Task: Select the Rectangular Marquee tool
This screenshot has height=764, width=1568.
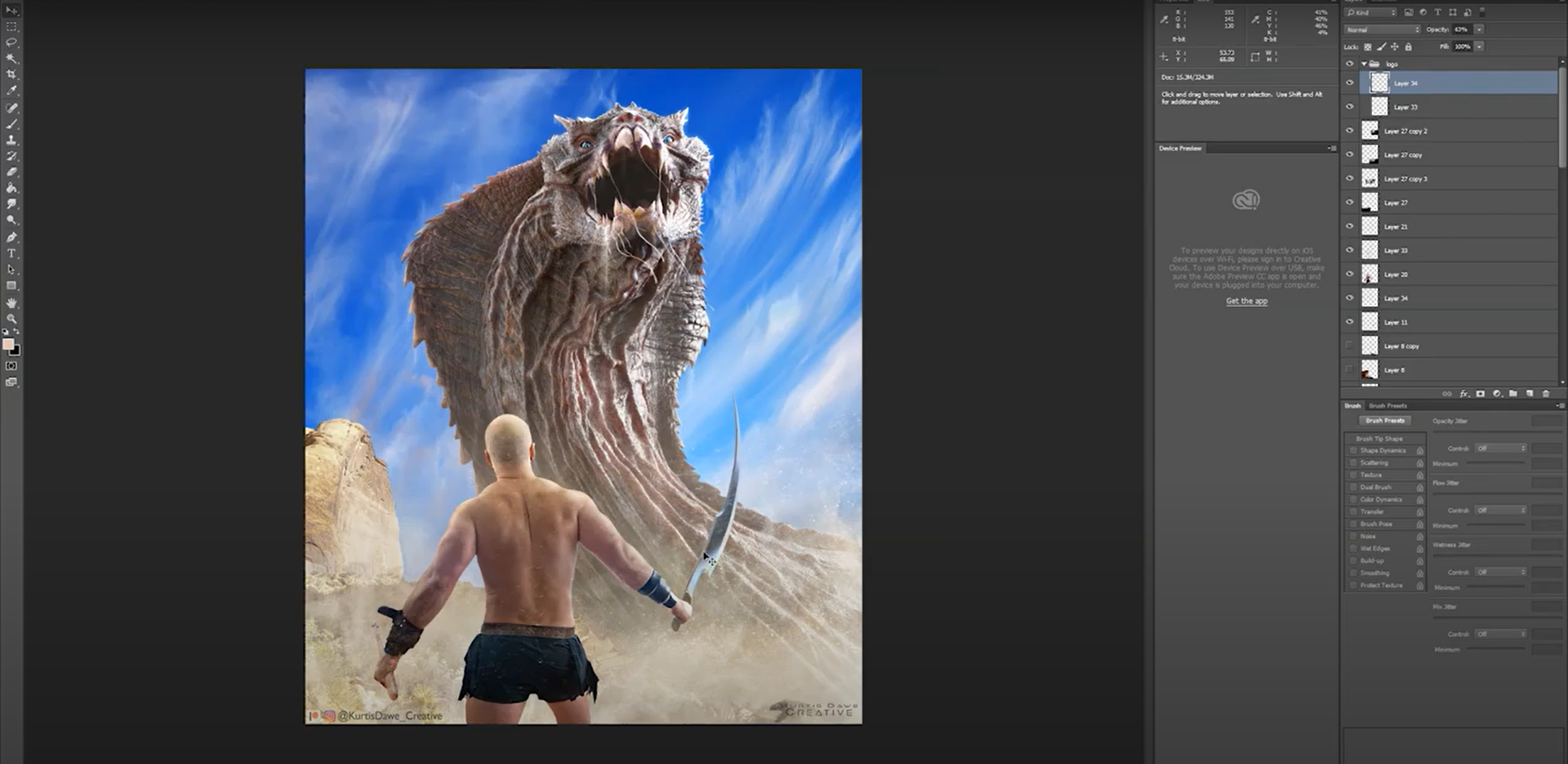Action: pos(11,27)
